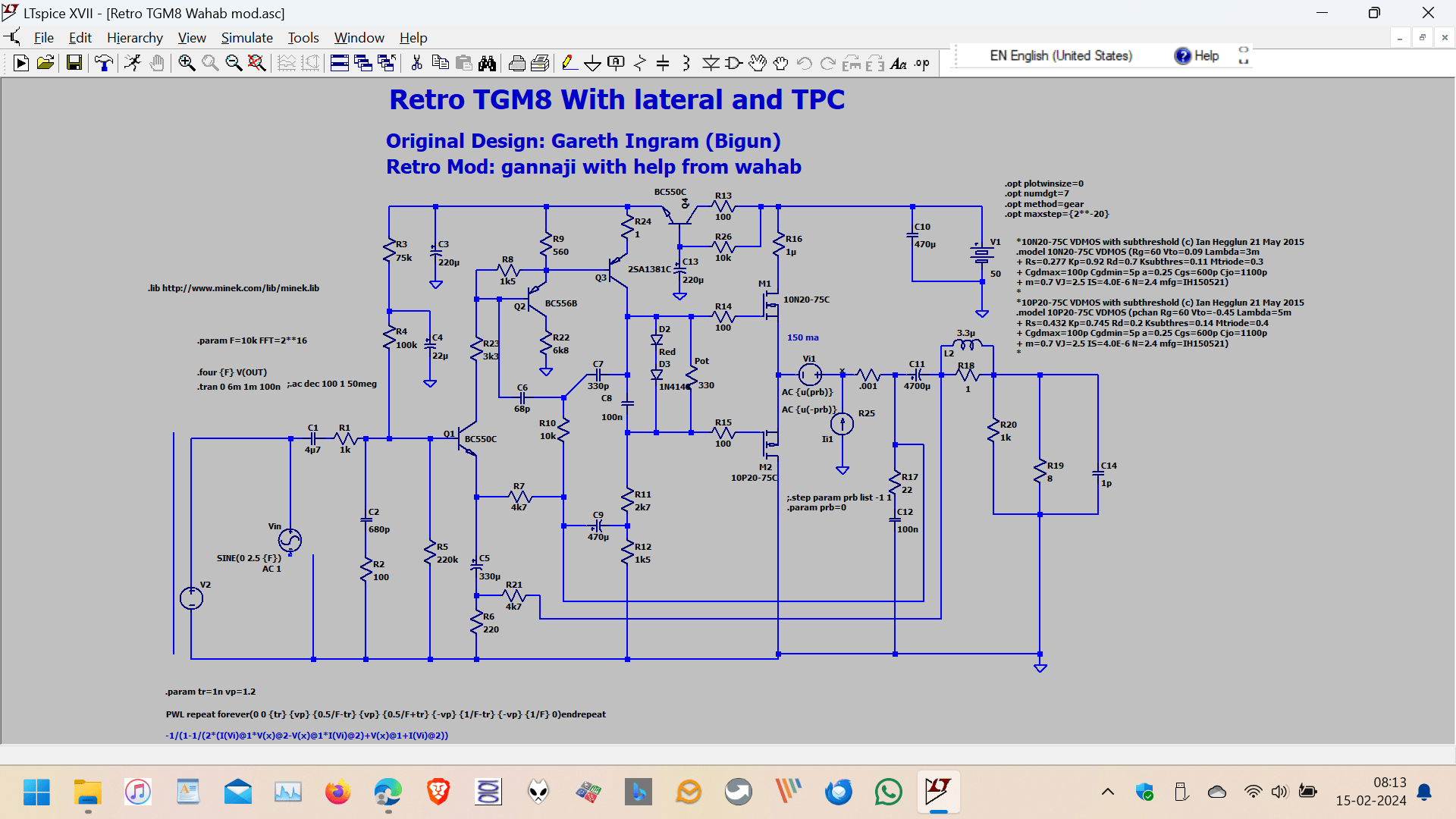Click the '.lib http://www.minek.com/lib/minek.lib' directive
Image resolution: width=1456 pixels, height=819 pixels.
pos(234,288)
